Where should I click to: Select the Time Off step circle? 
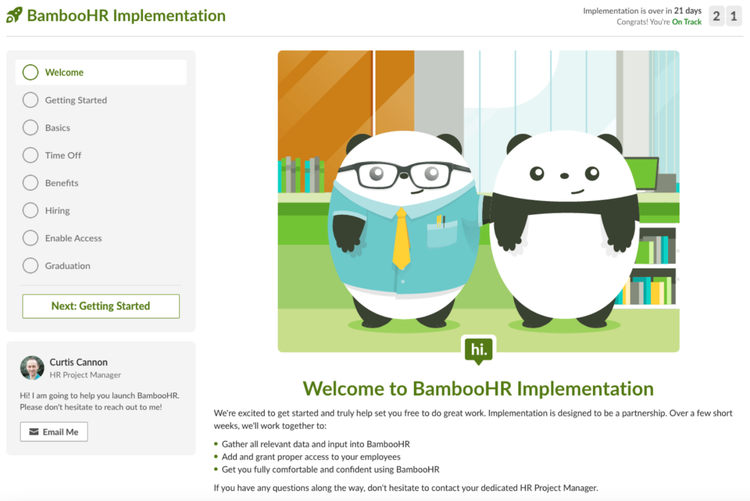[x=30, y=155]
